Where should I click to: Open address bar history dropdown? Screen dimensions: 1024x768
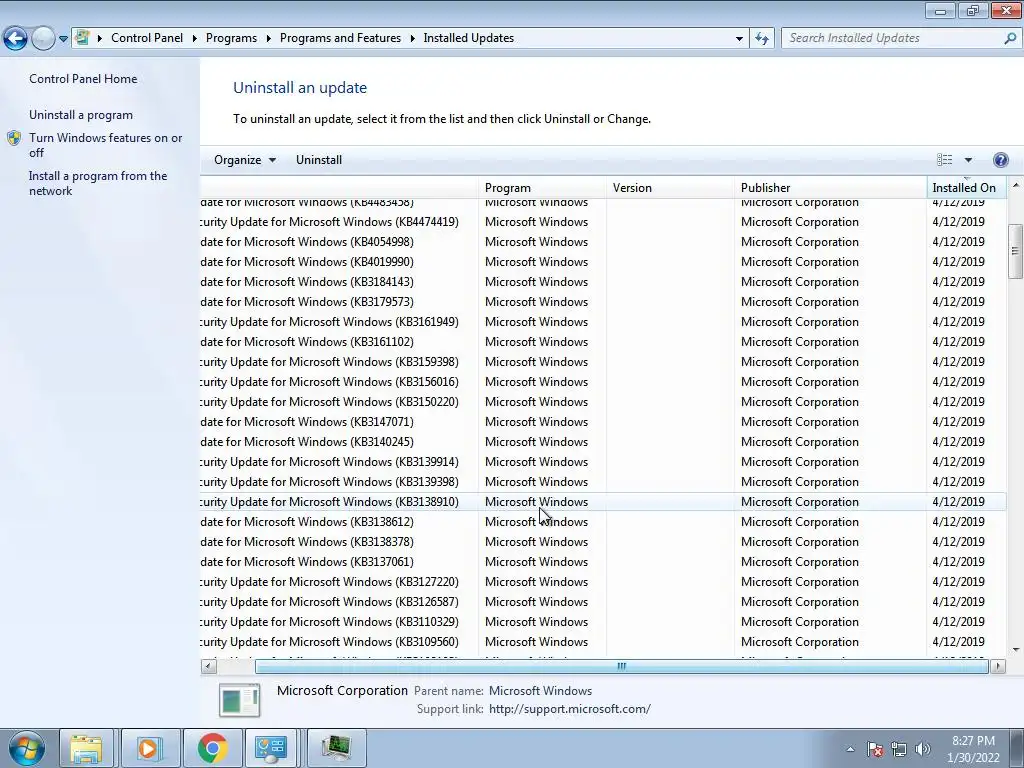point(739,39)
